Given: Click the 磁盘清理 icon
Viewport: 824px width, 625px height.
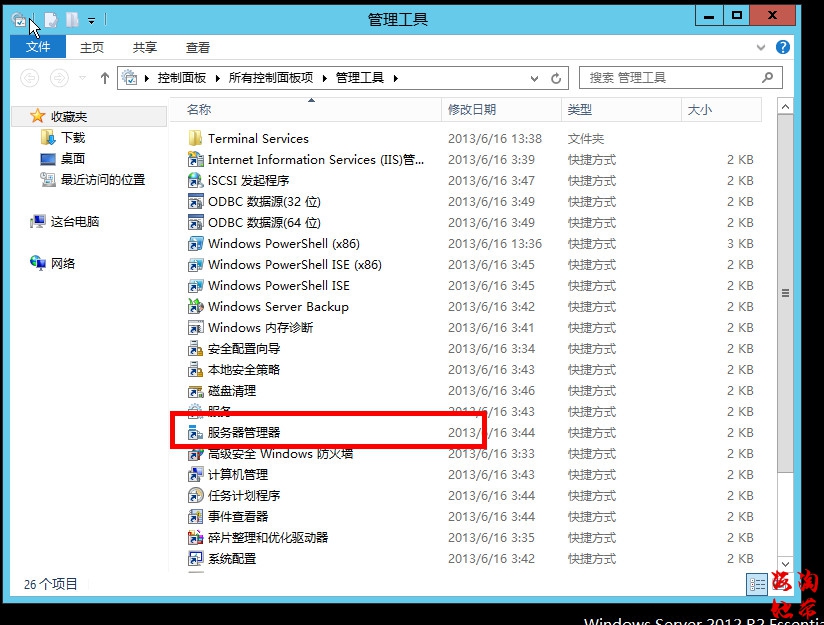Looking at the screenshot, I should coord(195,391).
